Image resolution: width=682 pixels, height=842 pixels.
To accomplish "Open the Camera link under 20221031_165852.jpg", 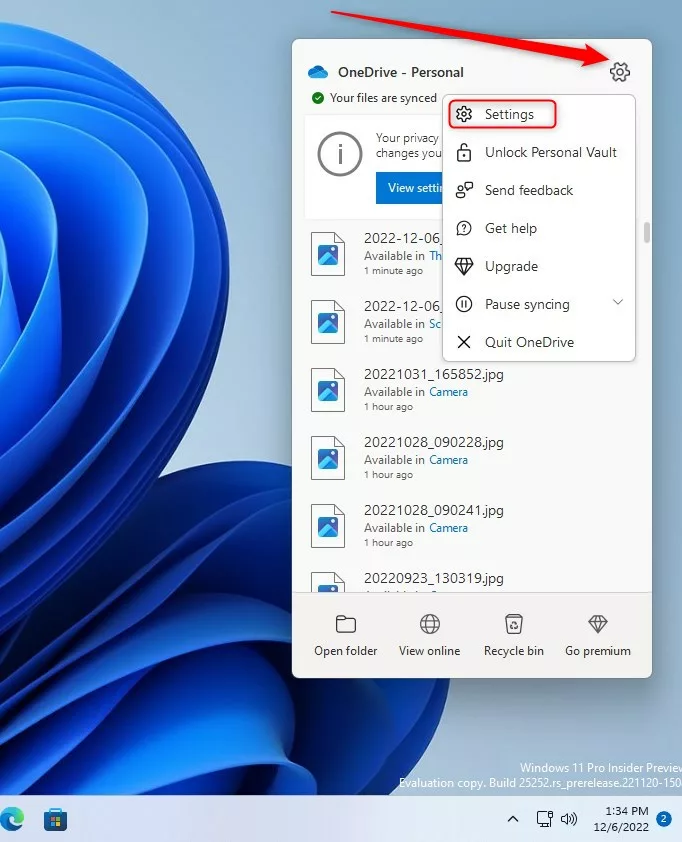I will (448, 392).
